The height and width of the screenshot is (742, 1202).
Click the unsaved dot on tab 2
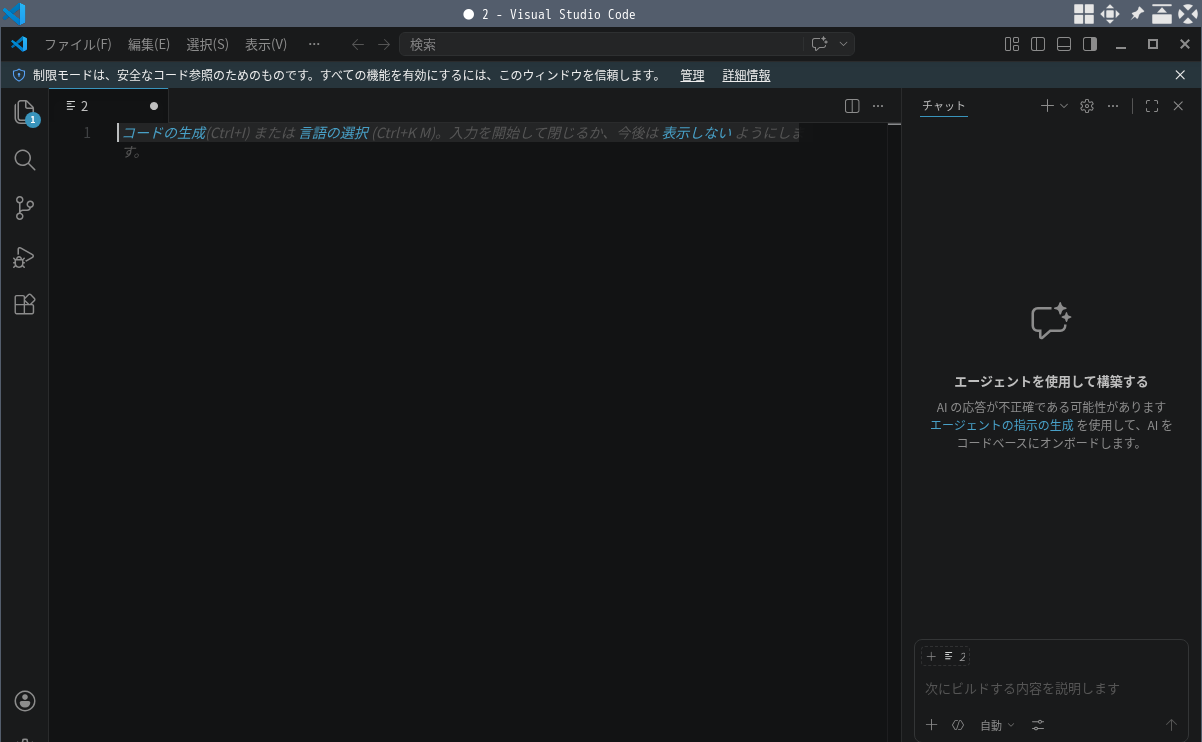pos(154,106)
